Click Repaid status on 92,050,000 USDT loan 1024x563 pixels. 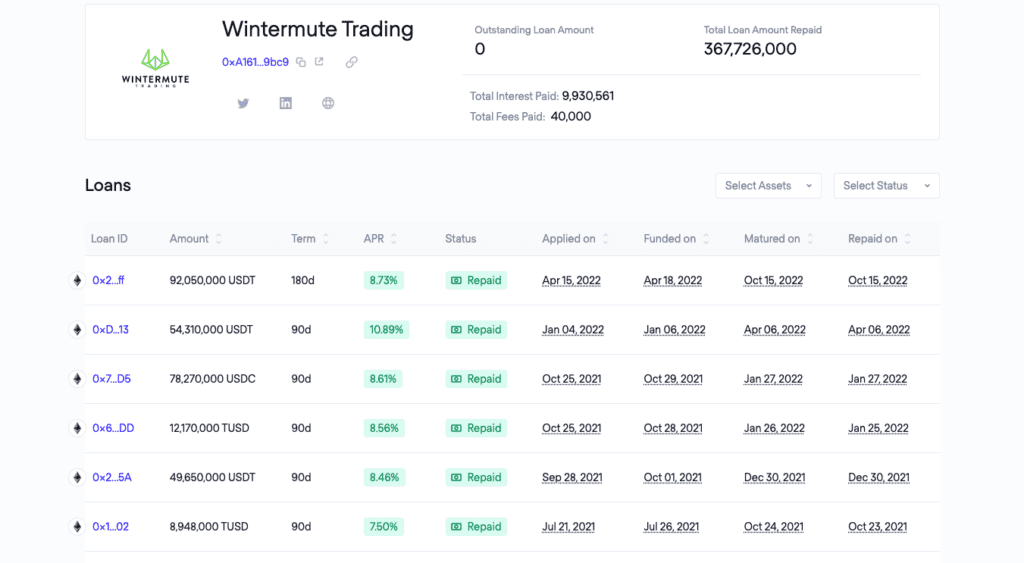[476, 280]
